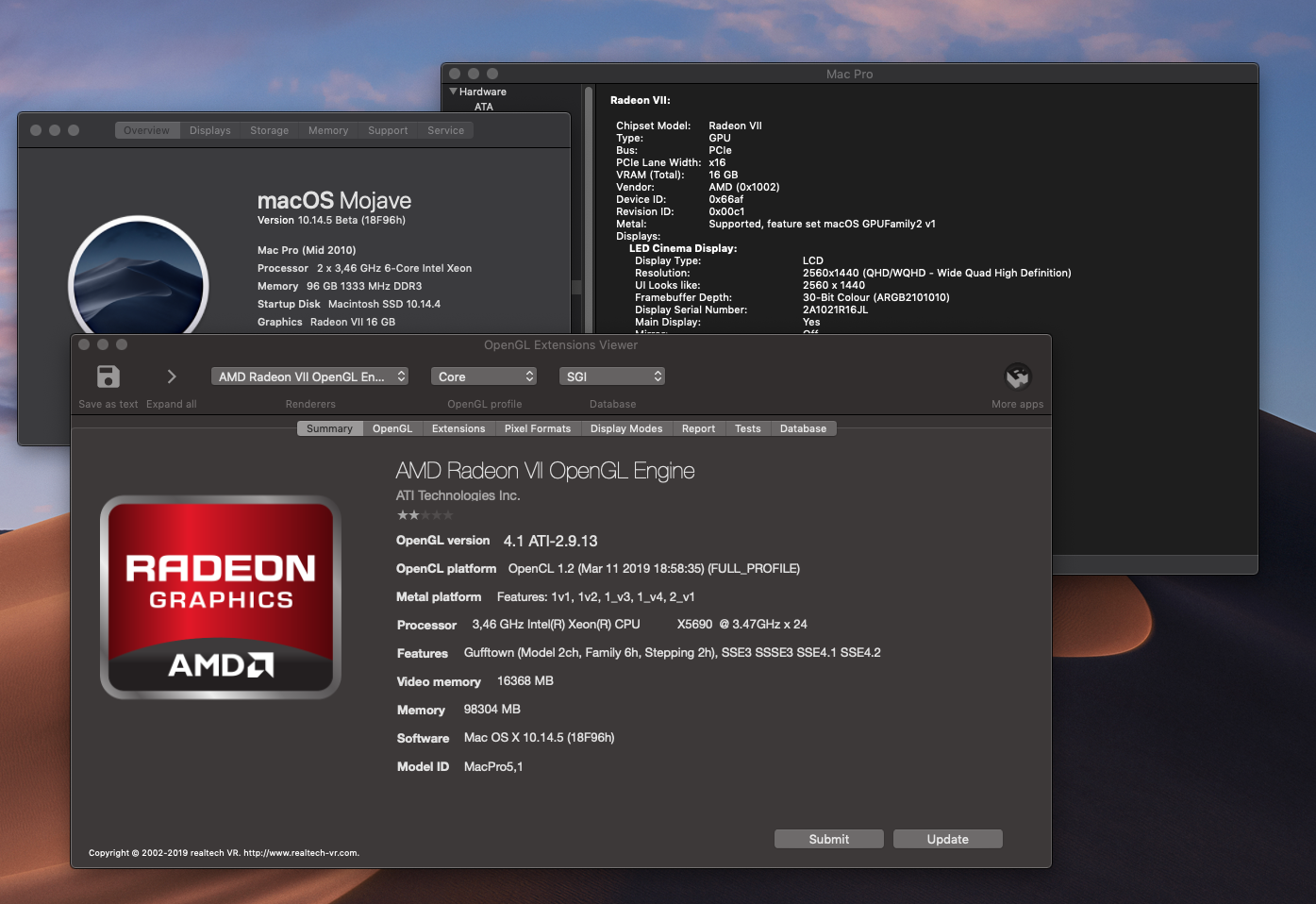Click the Gulftown features description line

[x=673, y=652]
